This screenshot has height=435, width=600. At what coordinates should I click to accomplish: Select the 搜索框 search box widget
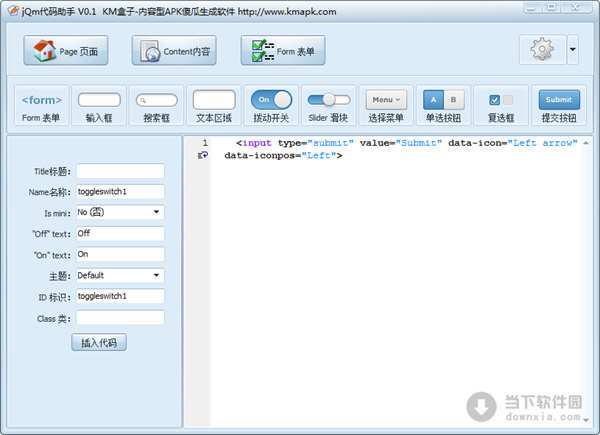click(x=157, y=105)
